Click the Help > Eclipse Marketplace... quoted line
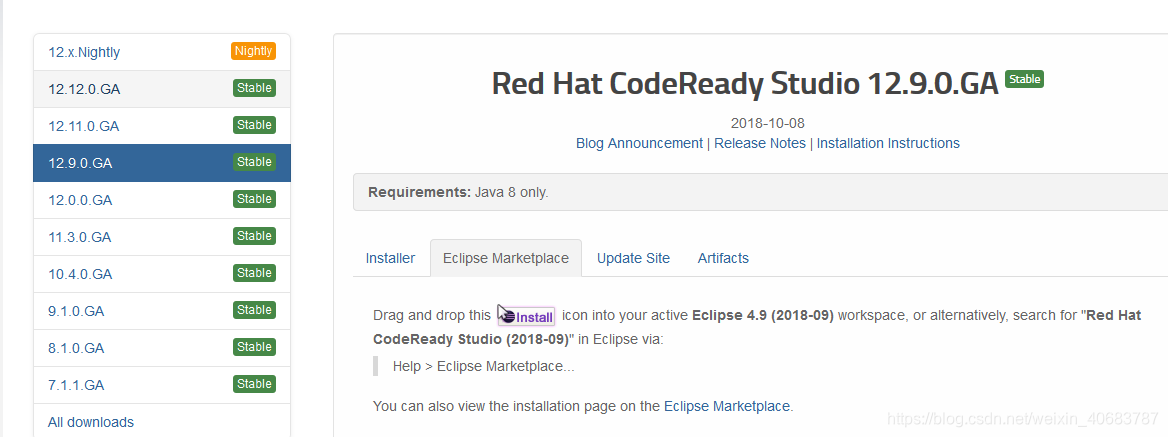 [x=483, y=366]
